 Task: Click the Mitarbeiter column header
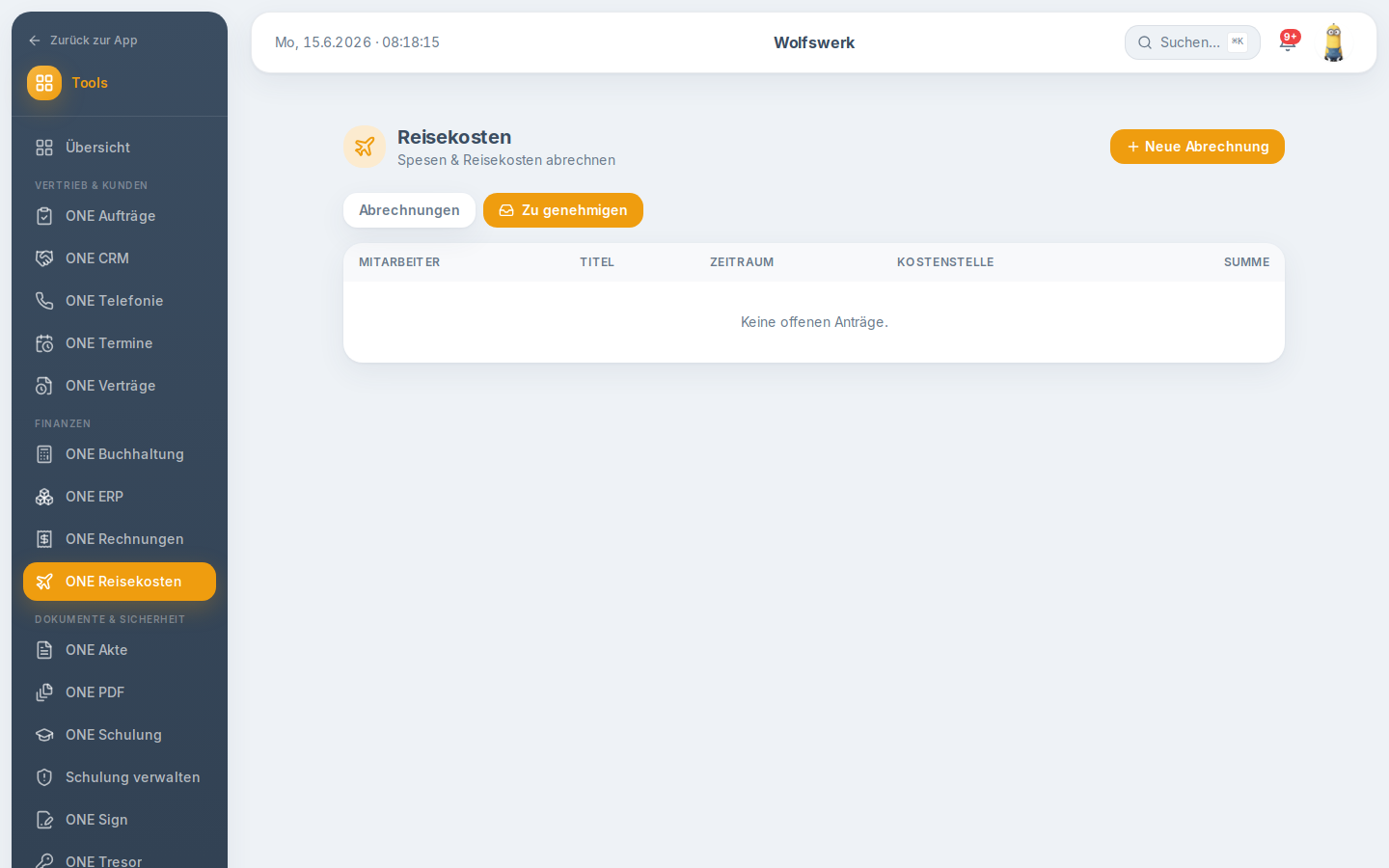[x=399, y=262]
